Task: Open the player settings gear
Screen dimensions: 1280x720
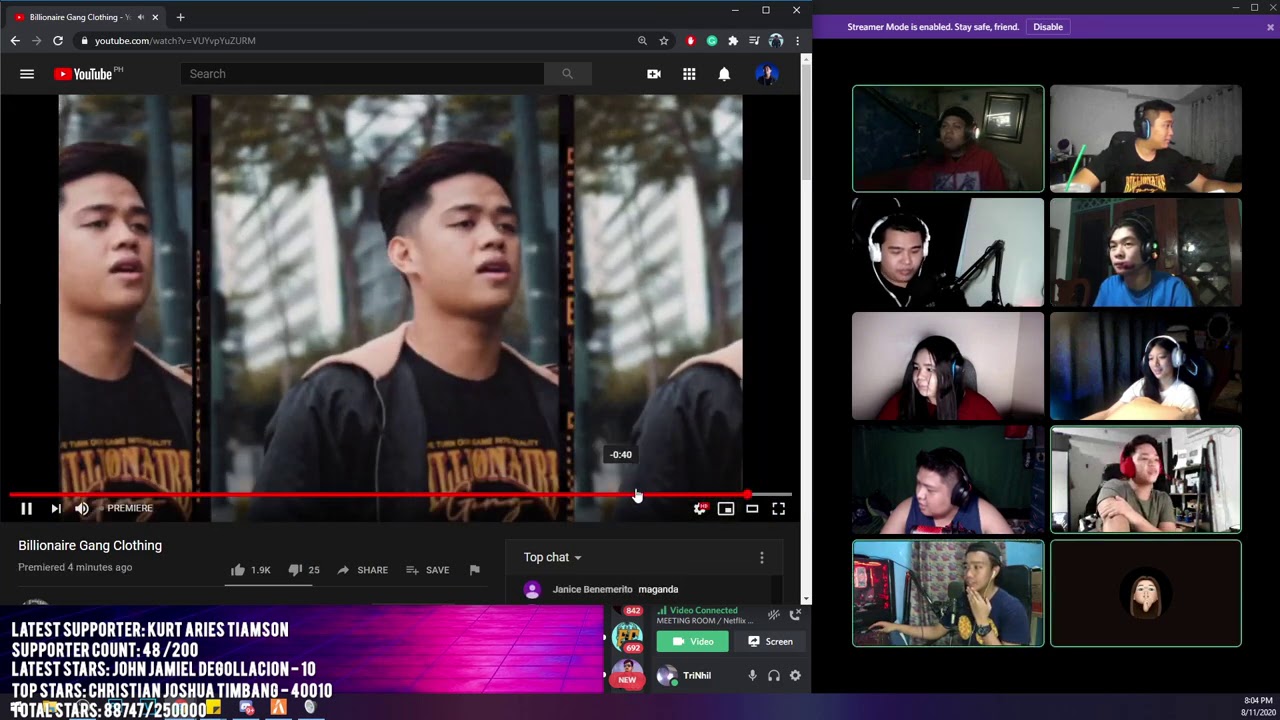Action: 700,508
